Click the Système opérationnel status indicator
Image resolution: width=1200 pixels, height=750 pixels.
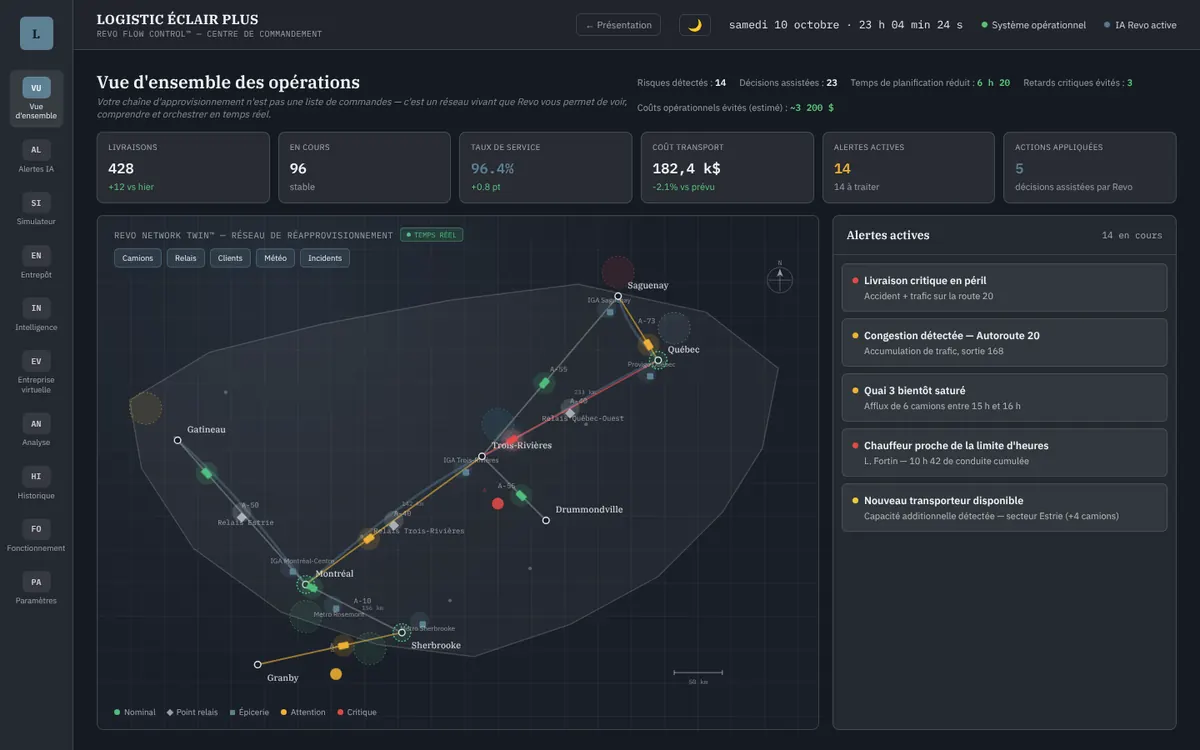(x=1033, y=25)
